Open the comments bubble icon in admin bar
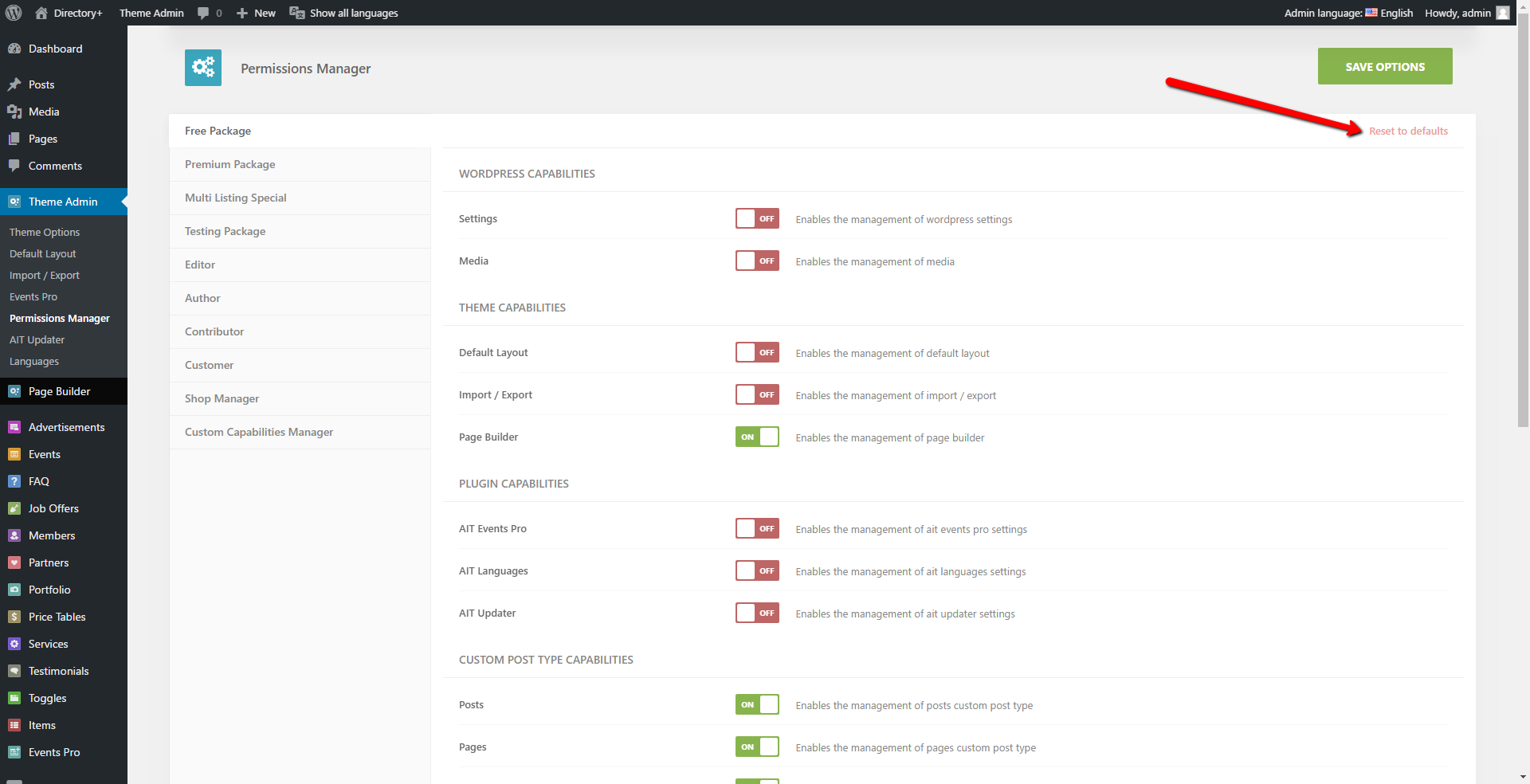This screenshot has height=784, width=1530. pos(203,13)
